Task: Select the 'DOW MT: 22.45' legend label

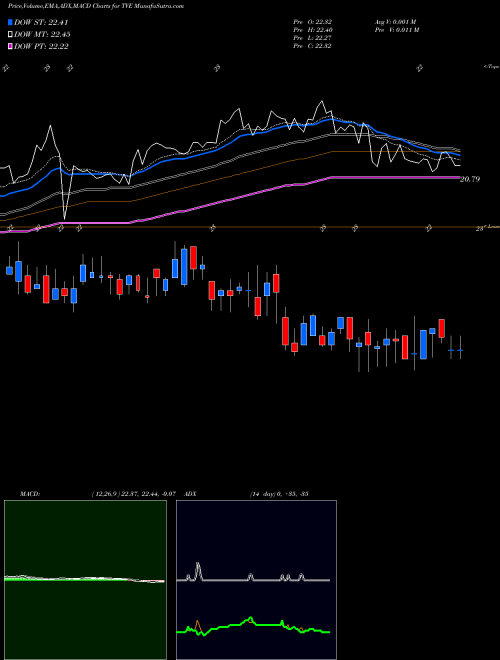Action: click(42, 35)
